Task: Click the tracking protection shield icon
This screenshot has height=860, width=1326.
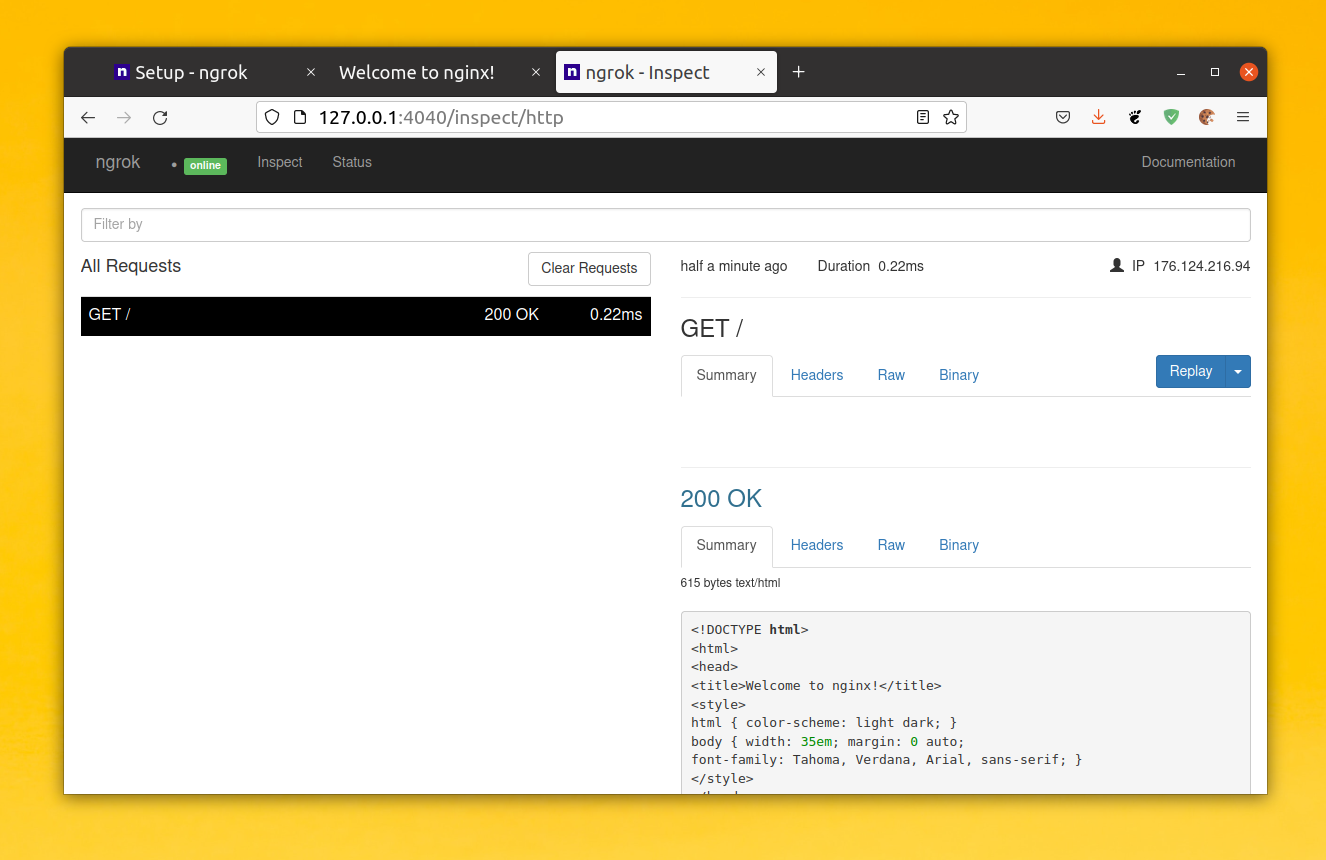Action: click(272, 118)
